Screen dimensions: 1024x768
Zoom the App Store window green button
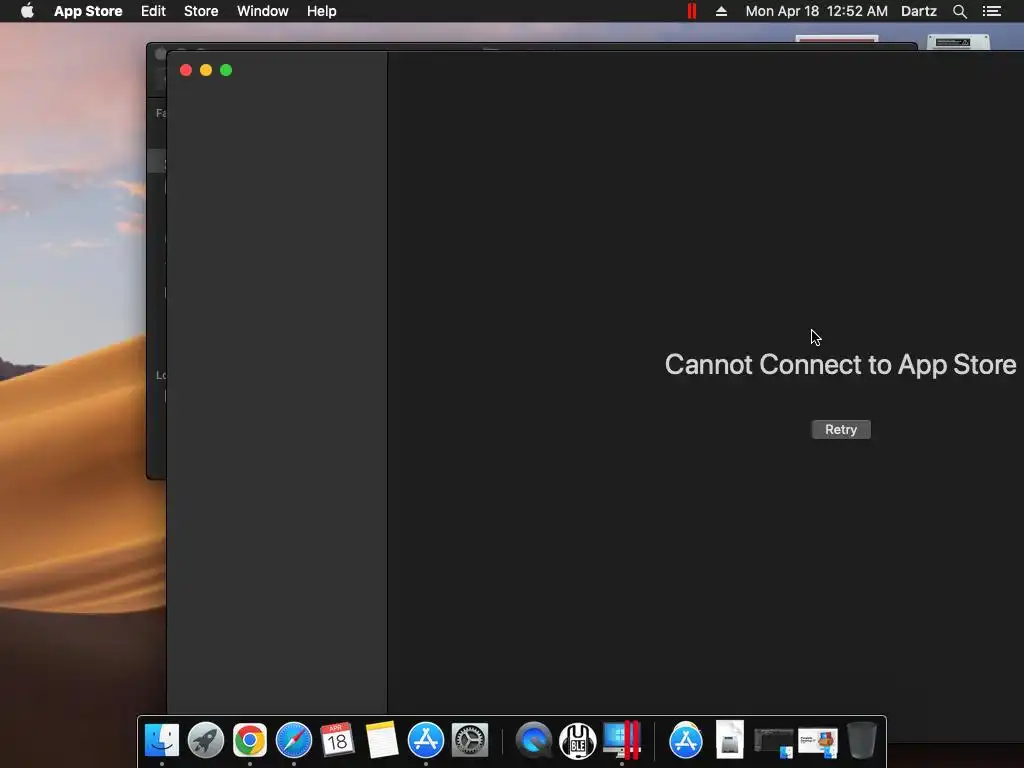click(226, 70)
